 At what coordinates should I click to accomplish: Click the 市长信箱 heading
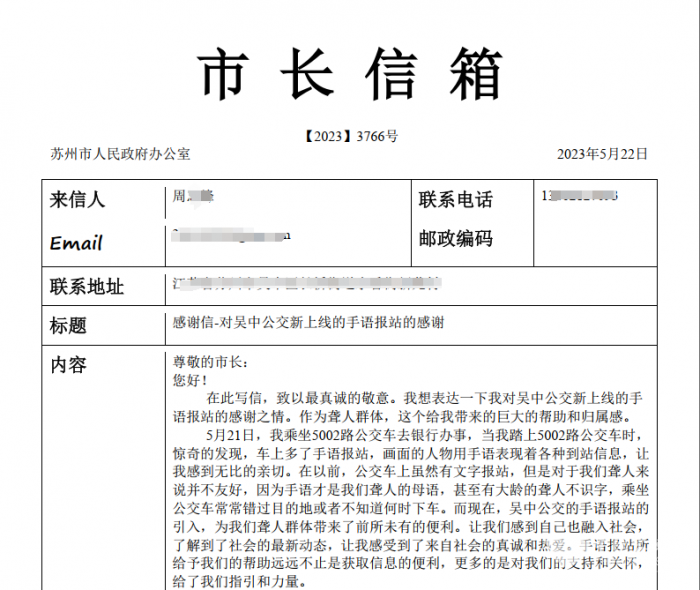click(x=349, y=74)
